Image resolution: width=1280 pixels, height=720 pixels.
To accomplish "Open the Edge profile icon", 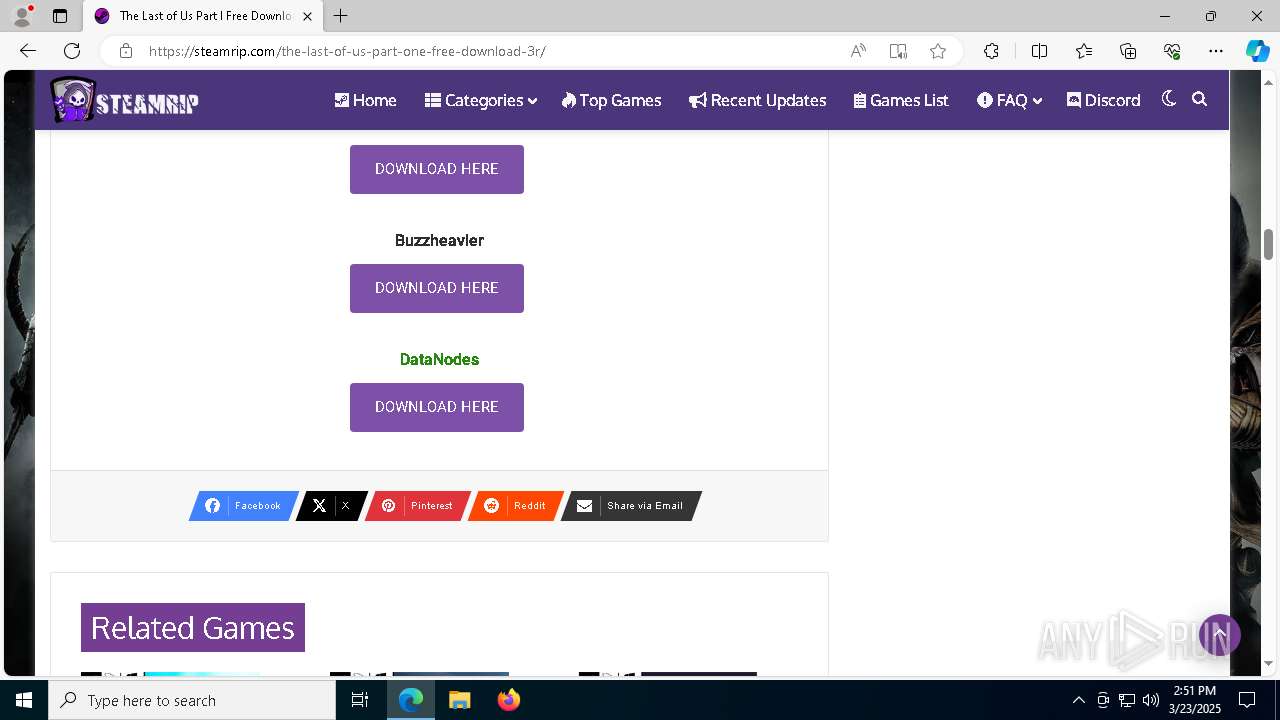I will click(x=22, y=16).
